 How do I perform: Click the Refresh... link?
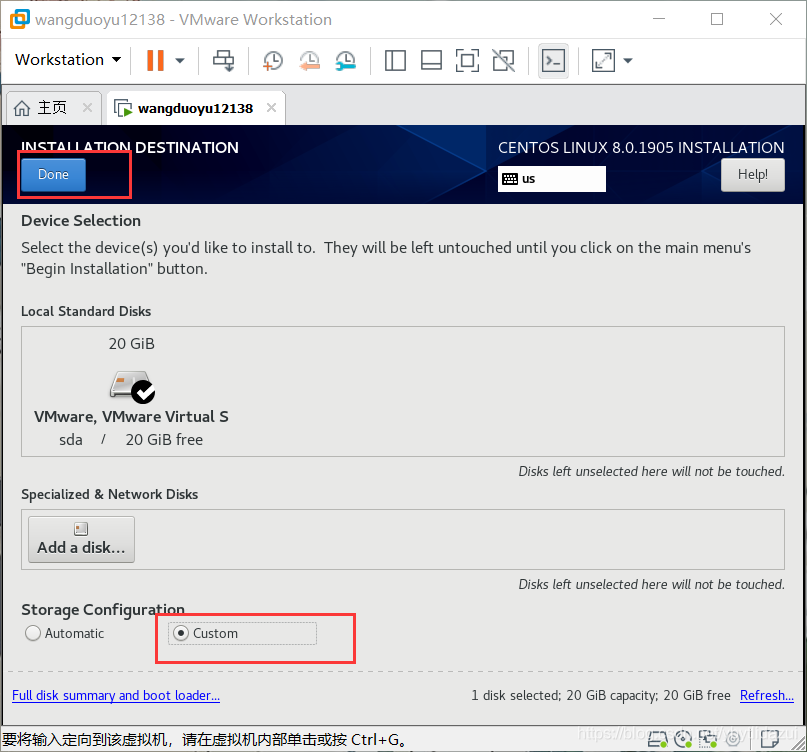[766, 695]
